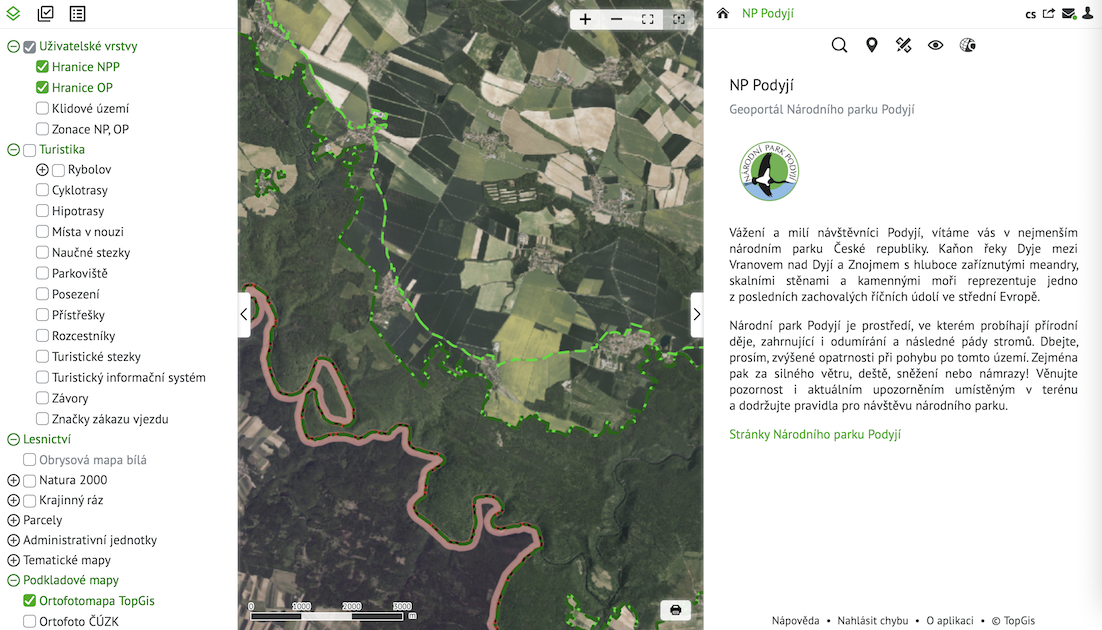
Task: Go to home icon beside NP Podyjí
Action: (722, 13)
